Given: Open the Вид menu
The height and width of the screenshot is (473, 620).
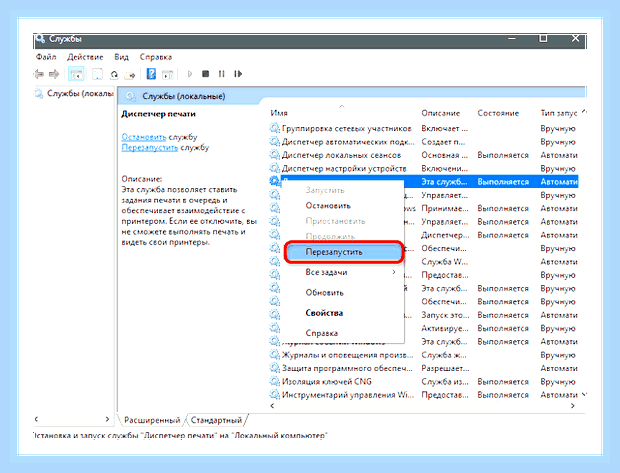Looking at the screenshot, I should coord(121,57).
